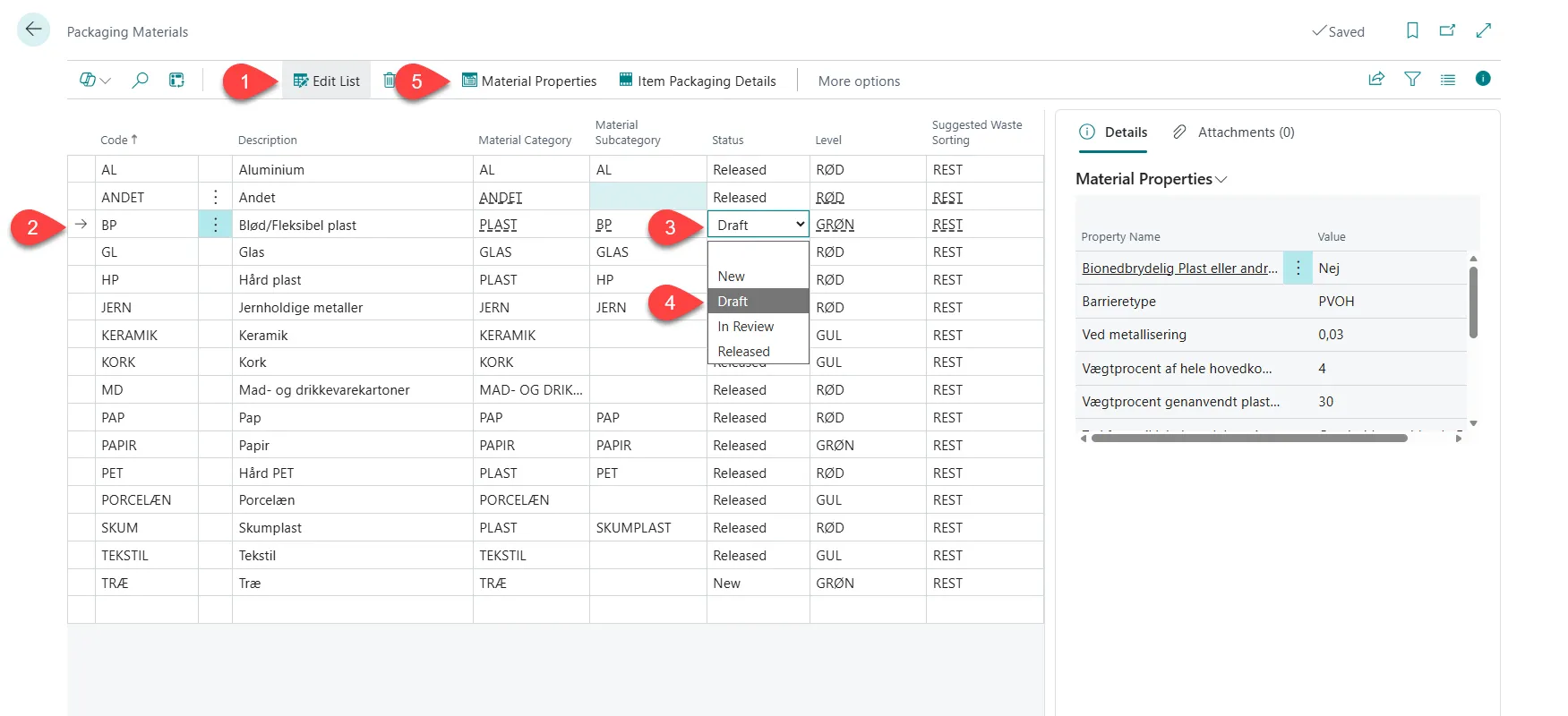Click scroll right arrow in factbox
The height and width of the screenshot is (716, 1568).
[1459, 439]
